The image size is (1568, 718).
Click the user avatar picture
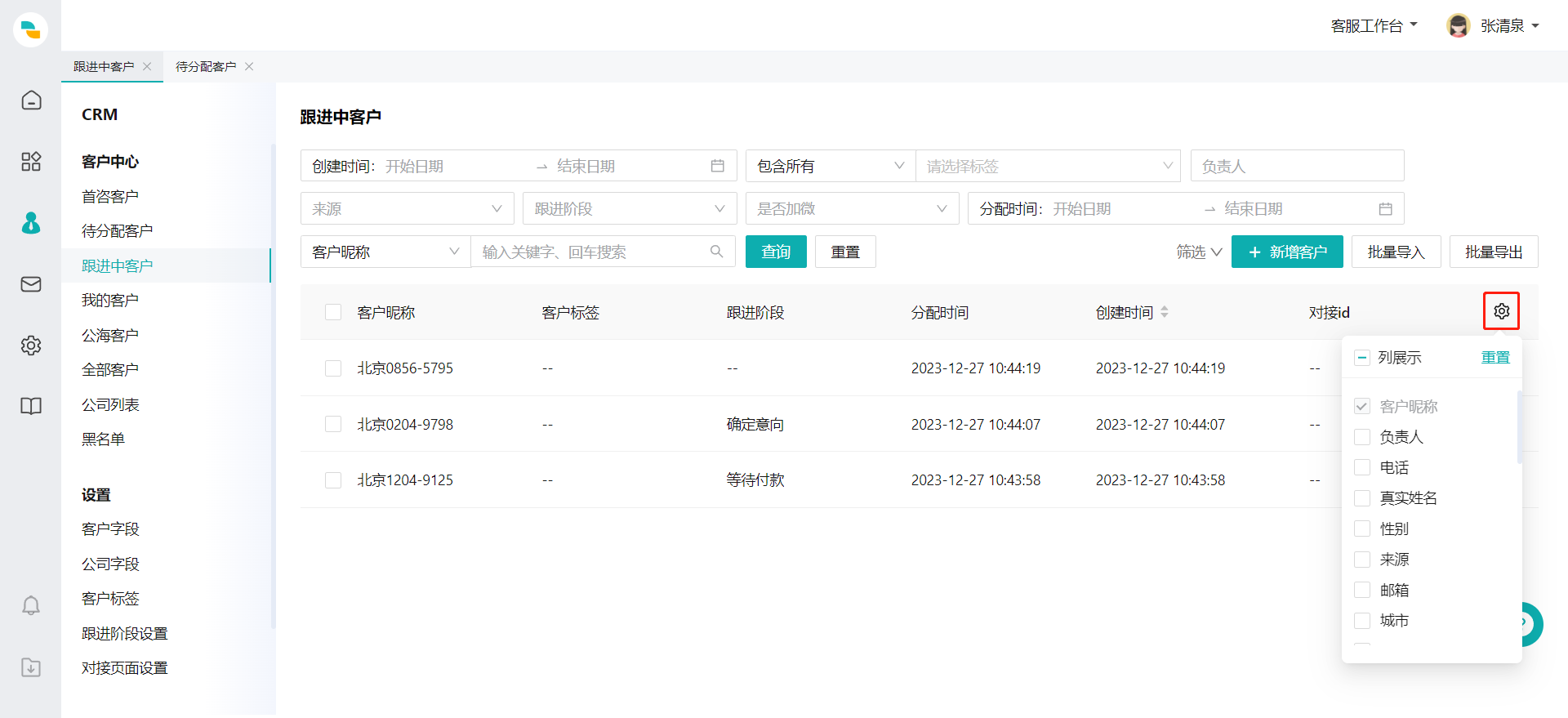point(1458,26)
